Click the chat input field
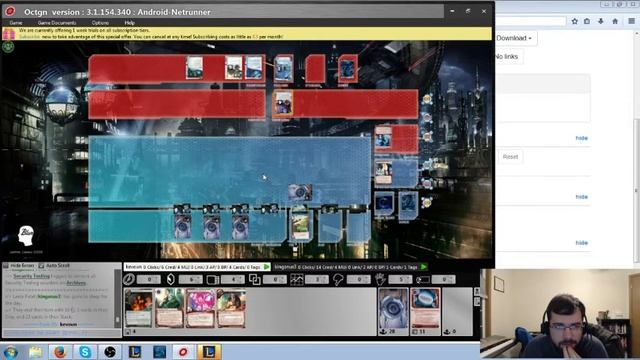The image size is (640, 360). tap(61, 333)
